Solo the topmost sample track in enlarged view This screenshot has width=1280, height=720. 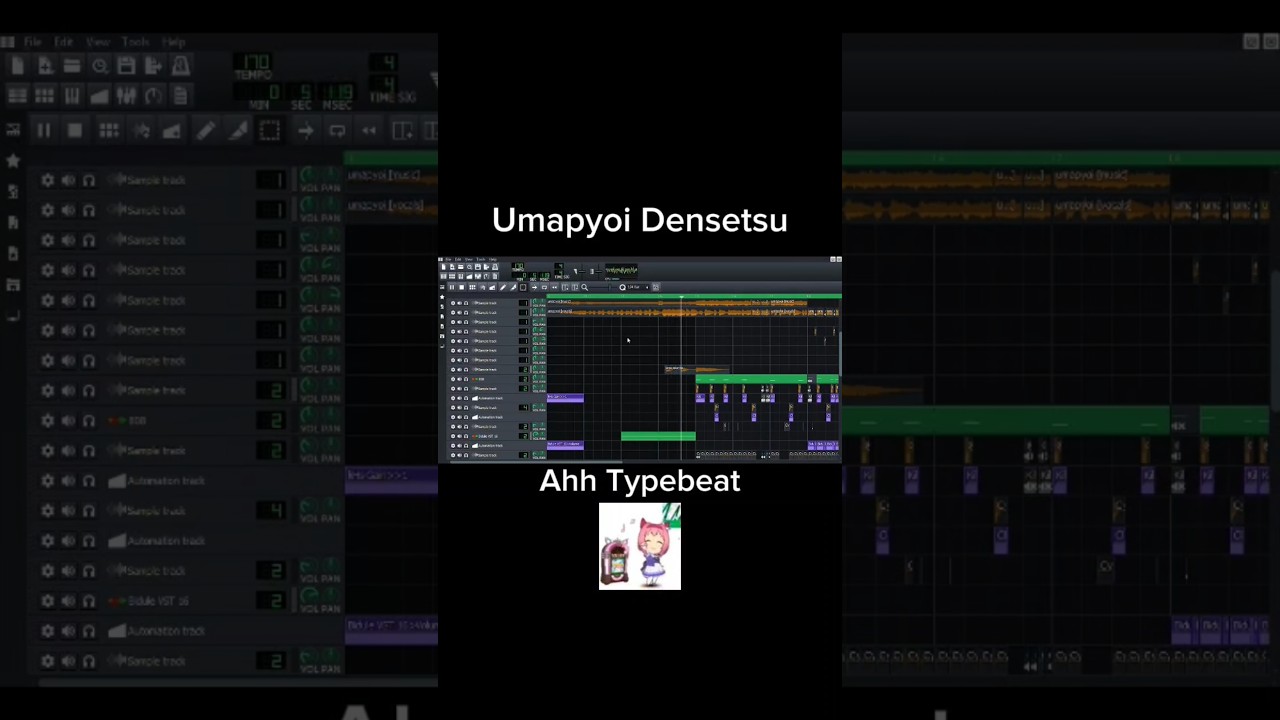pos(88,180)
